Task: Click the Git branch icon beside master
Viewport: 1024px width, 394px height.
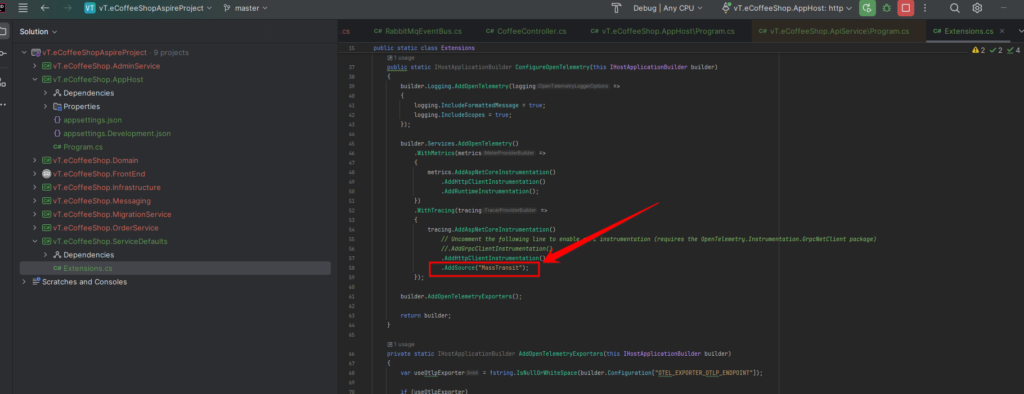Action: click(x=227, y=8)
